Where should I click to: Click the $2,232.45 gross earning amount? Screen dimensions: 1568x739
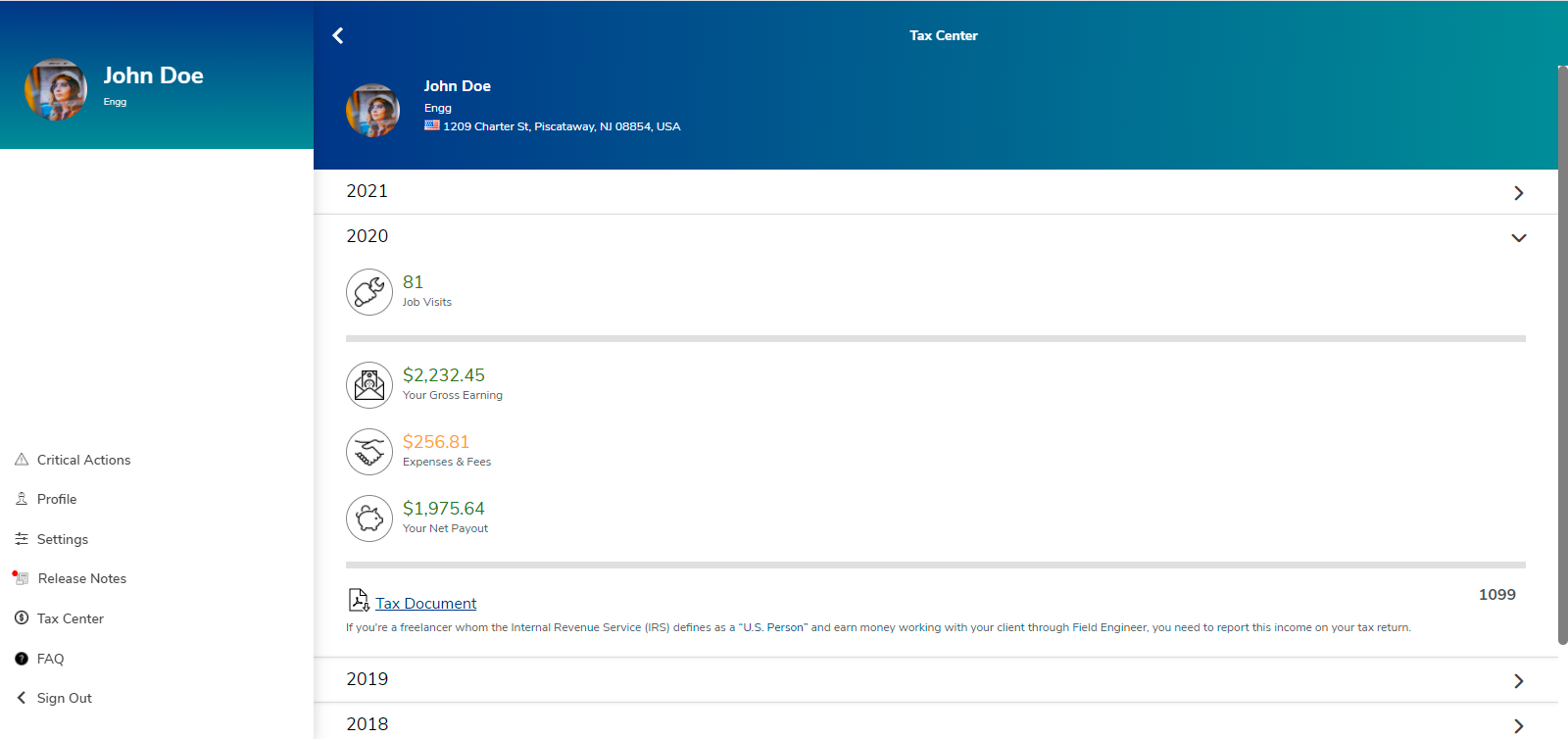[x=444, y=375]
